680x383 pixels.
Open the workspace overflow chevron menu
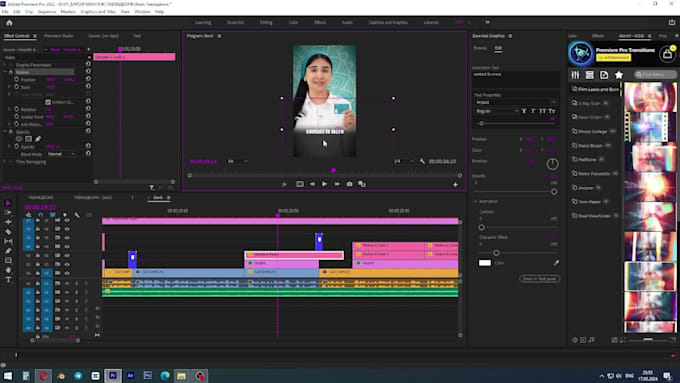point(487,22)
